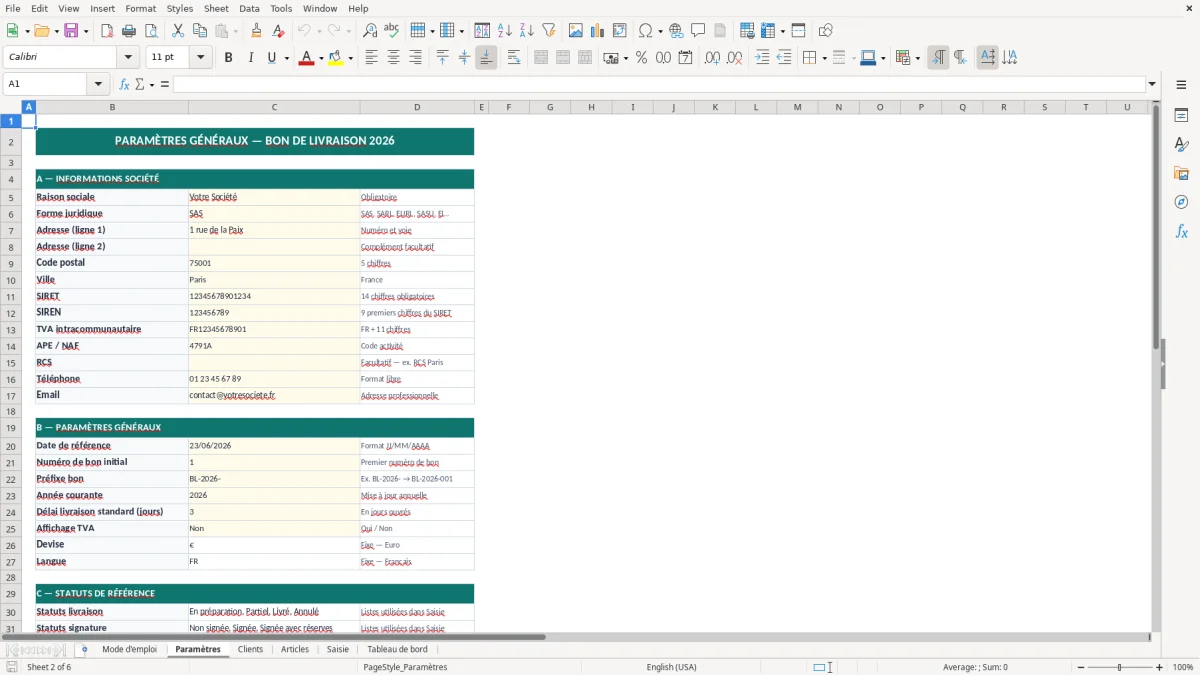Expand the Font Name dropdown
This screenshot has width=1200, height=675.
tap(128, 58)
